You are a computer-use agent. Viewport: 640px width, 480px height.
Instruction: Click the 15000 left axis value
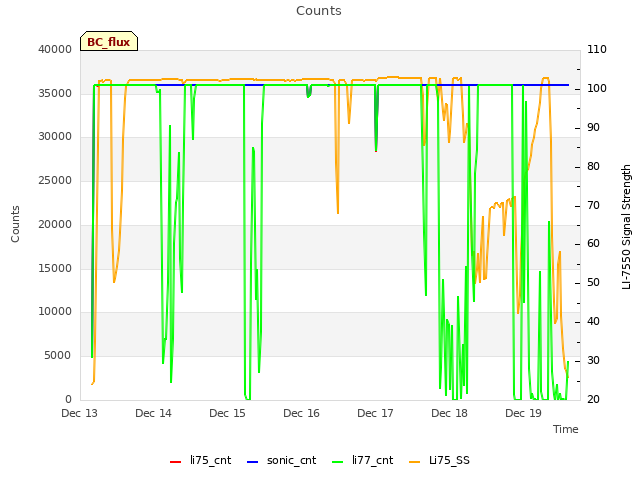click(x=55, y=269)
